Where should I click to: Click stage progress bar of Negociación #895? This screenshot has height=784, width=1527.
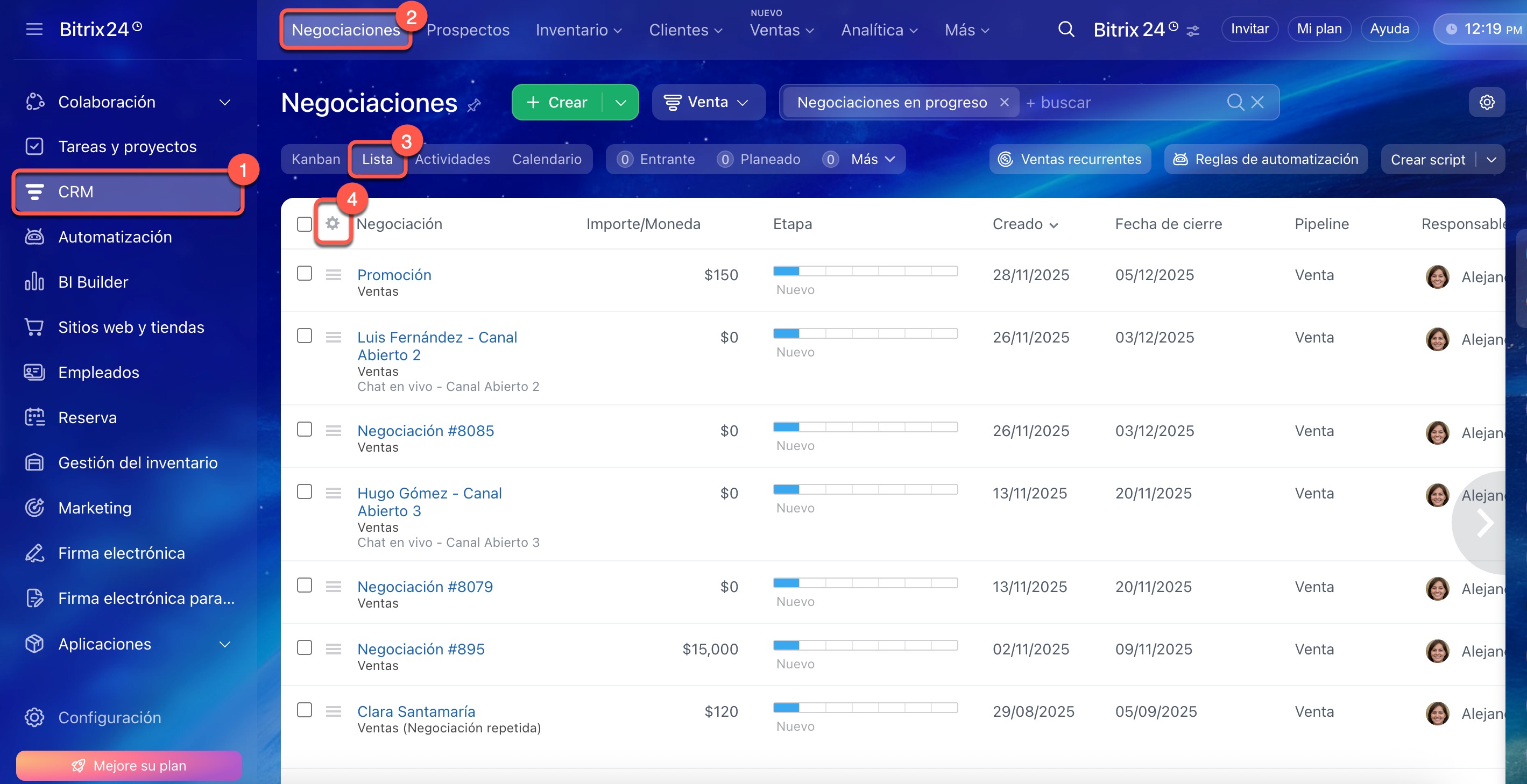[x=864, y=645]
